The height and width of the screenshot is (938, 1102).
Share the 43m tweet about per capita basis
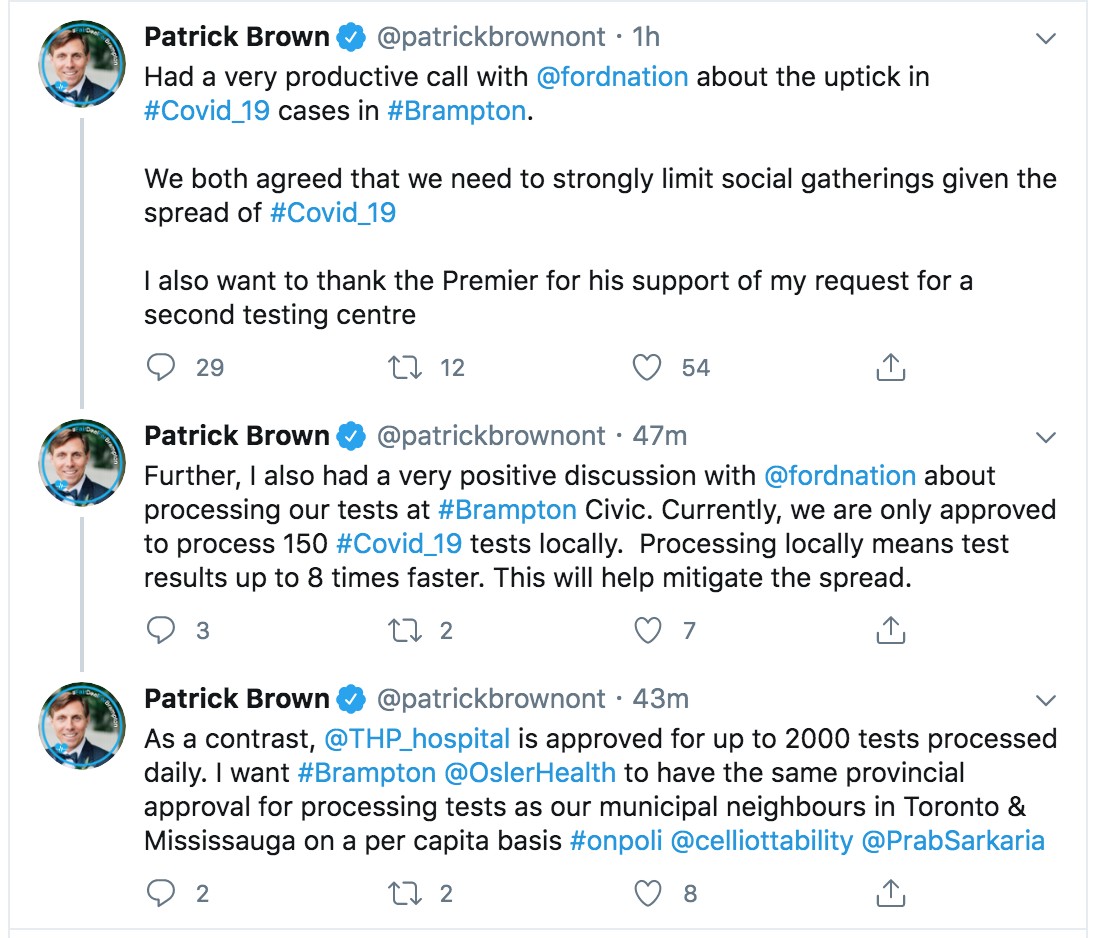[x=890, y=892]
